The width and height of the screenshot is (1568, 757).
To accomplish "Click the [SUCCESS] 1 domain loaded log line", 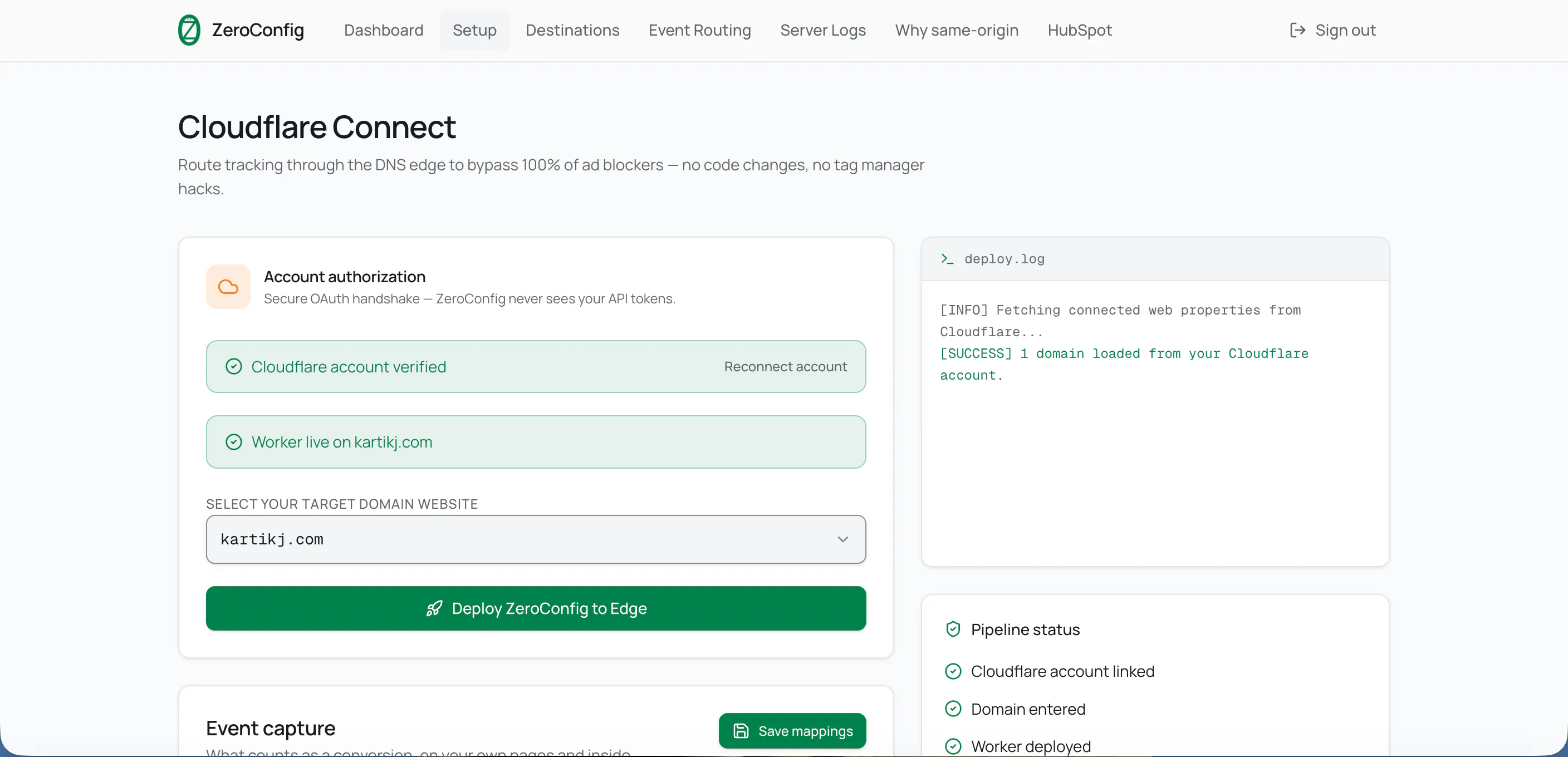I will [1124, 365].
